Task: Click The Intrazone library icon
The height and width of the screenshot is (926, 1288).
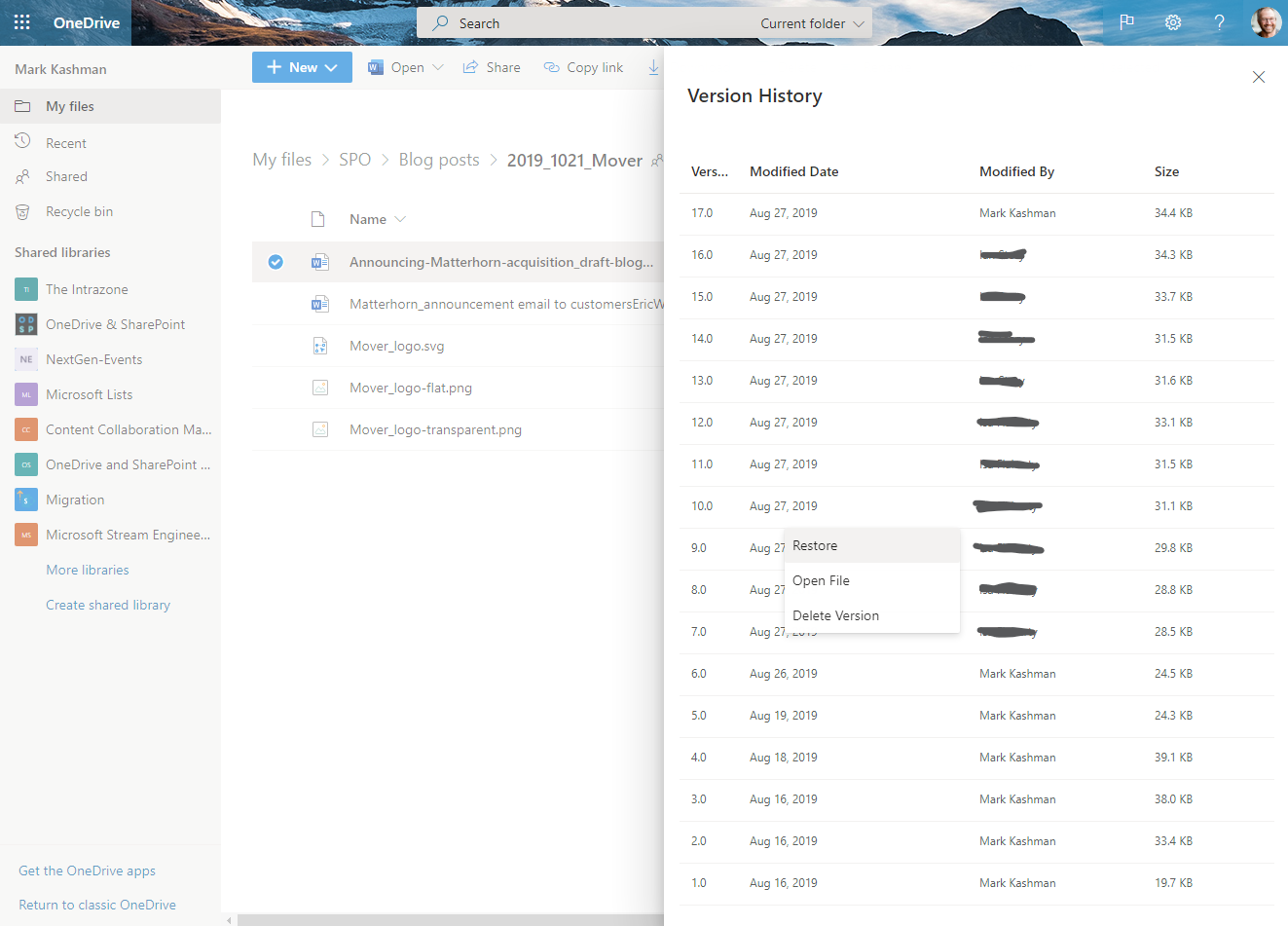Action: pos(26,289)
